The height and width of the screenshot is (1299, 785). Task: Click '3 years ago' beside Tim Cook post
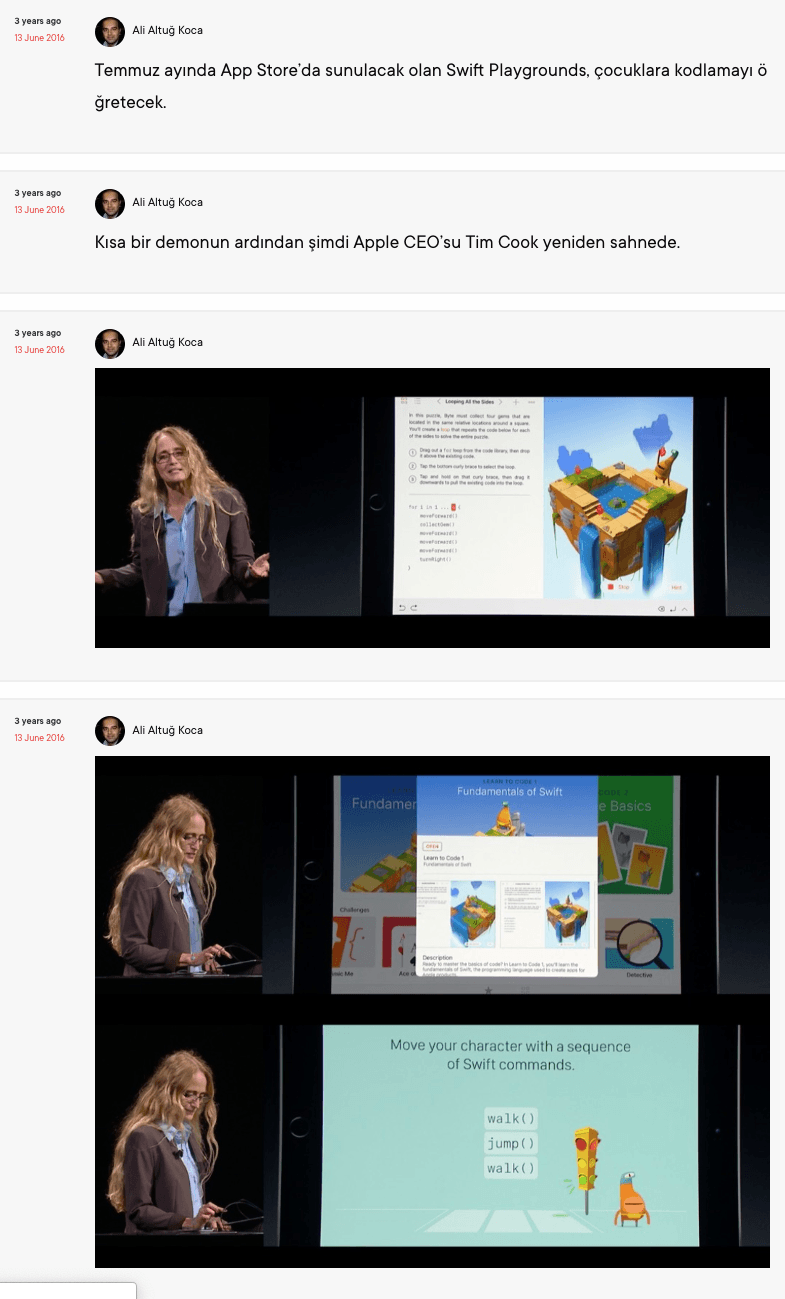coord(37,193)
